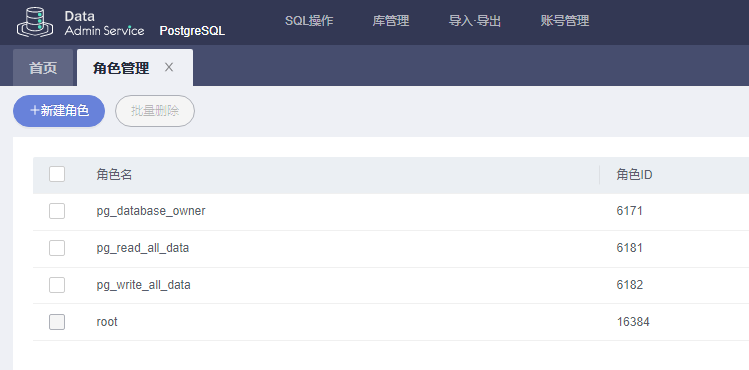Click the +新建角色 button
The width and height of the screenshot is (749, 370).
[x=59, y=111]
